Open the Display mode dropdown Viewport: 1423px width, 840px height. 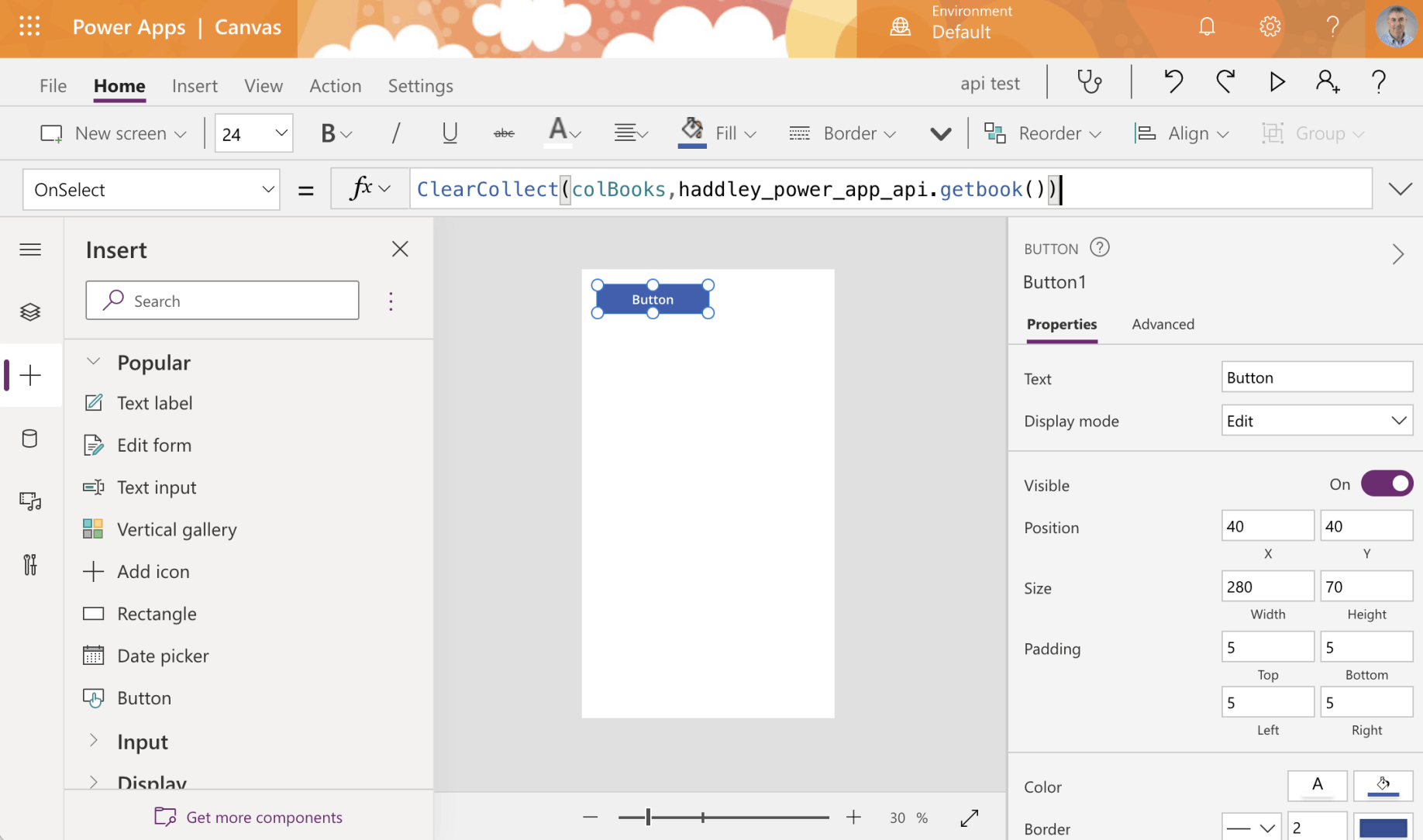[x=1316, y=421]
